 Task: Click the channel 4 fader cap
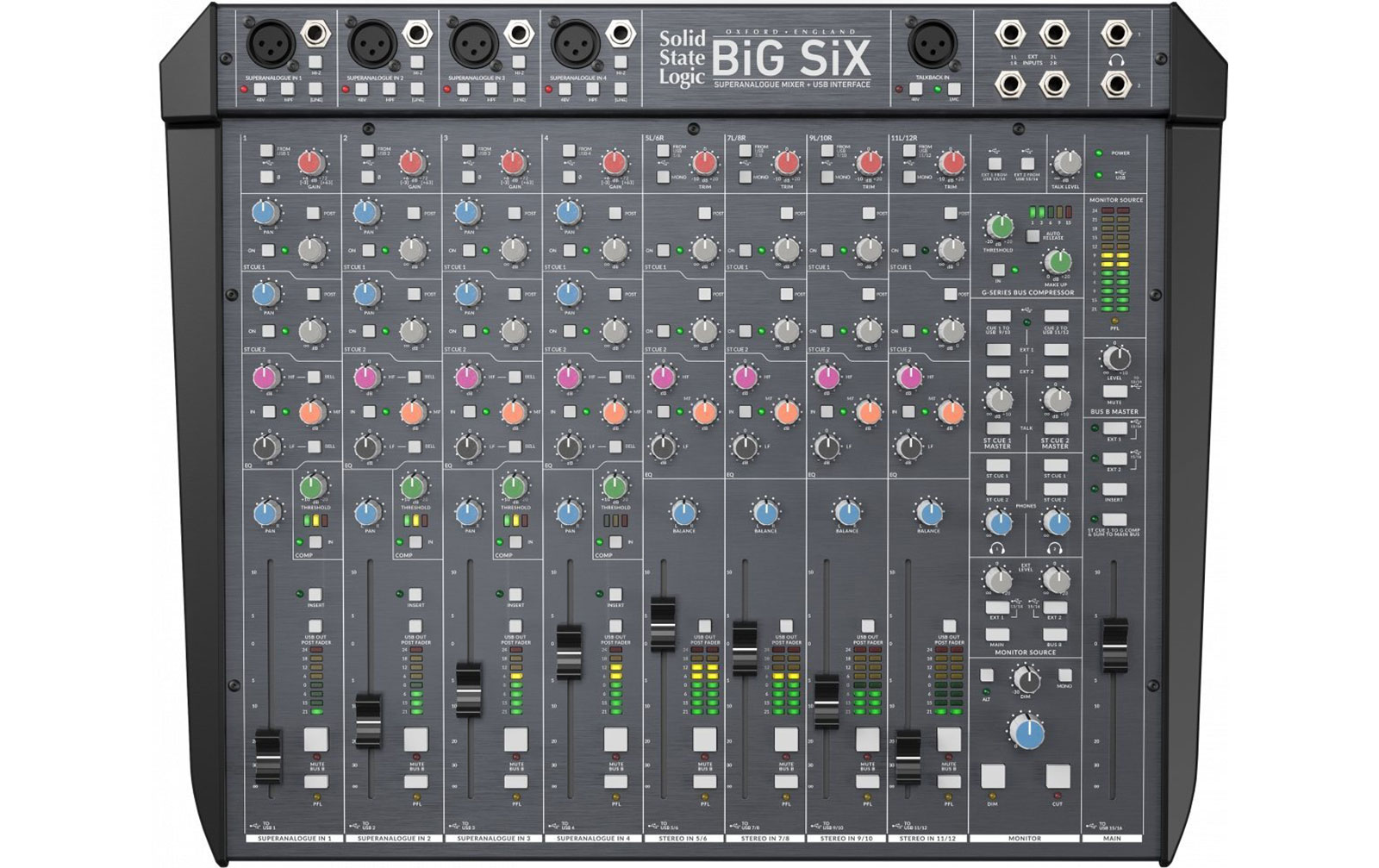(569, 653)
